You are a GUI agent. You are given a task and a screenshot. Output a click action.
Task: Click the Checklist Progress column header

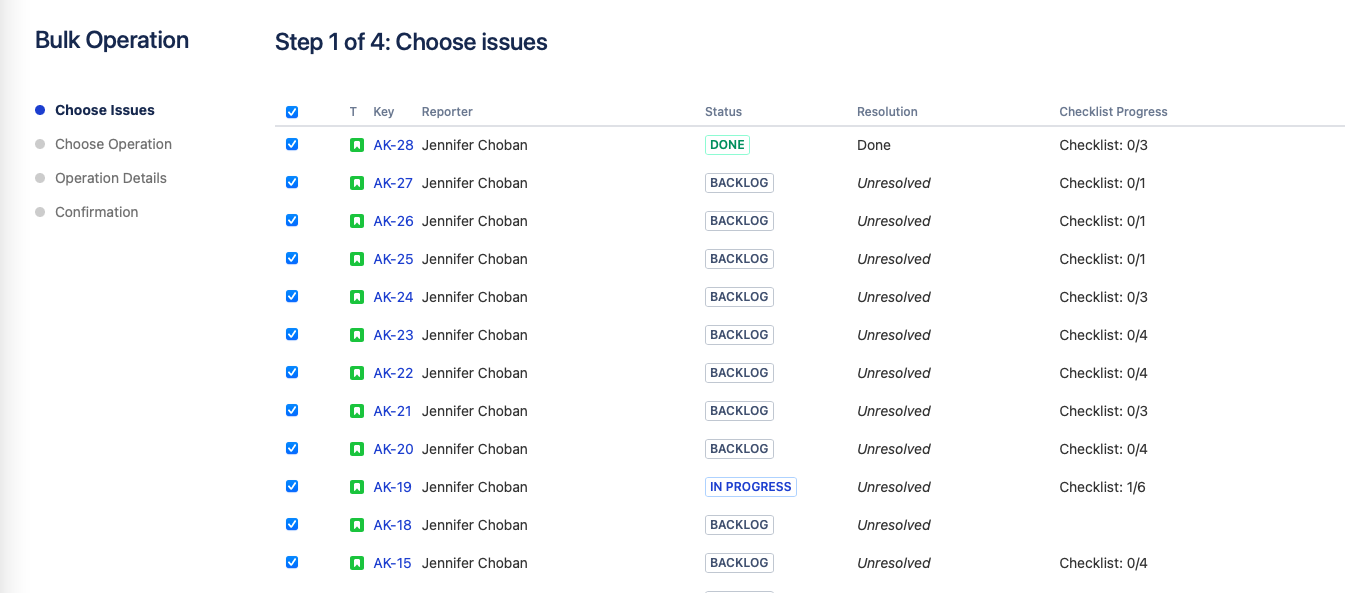click(1113, 112)
